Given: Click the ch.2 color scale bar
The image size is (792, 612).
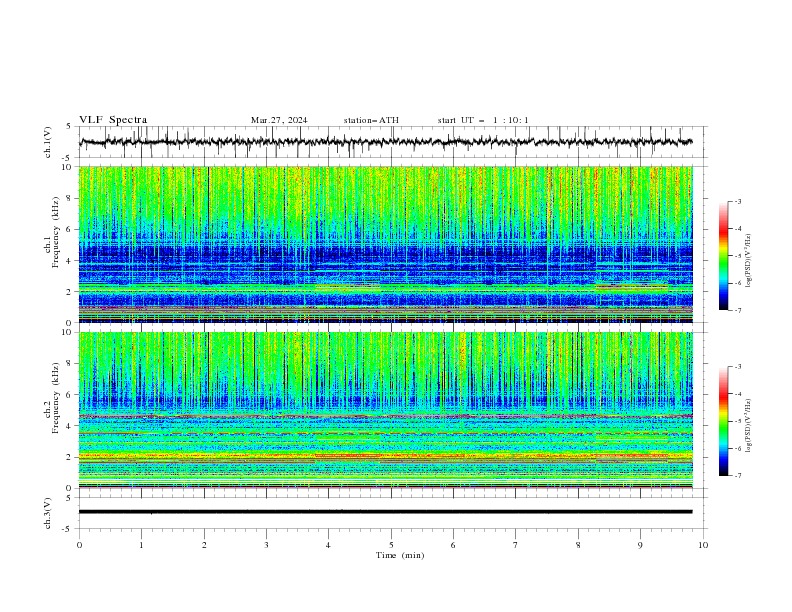Looking at the screenshot, I should 723,421.
